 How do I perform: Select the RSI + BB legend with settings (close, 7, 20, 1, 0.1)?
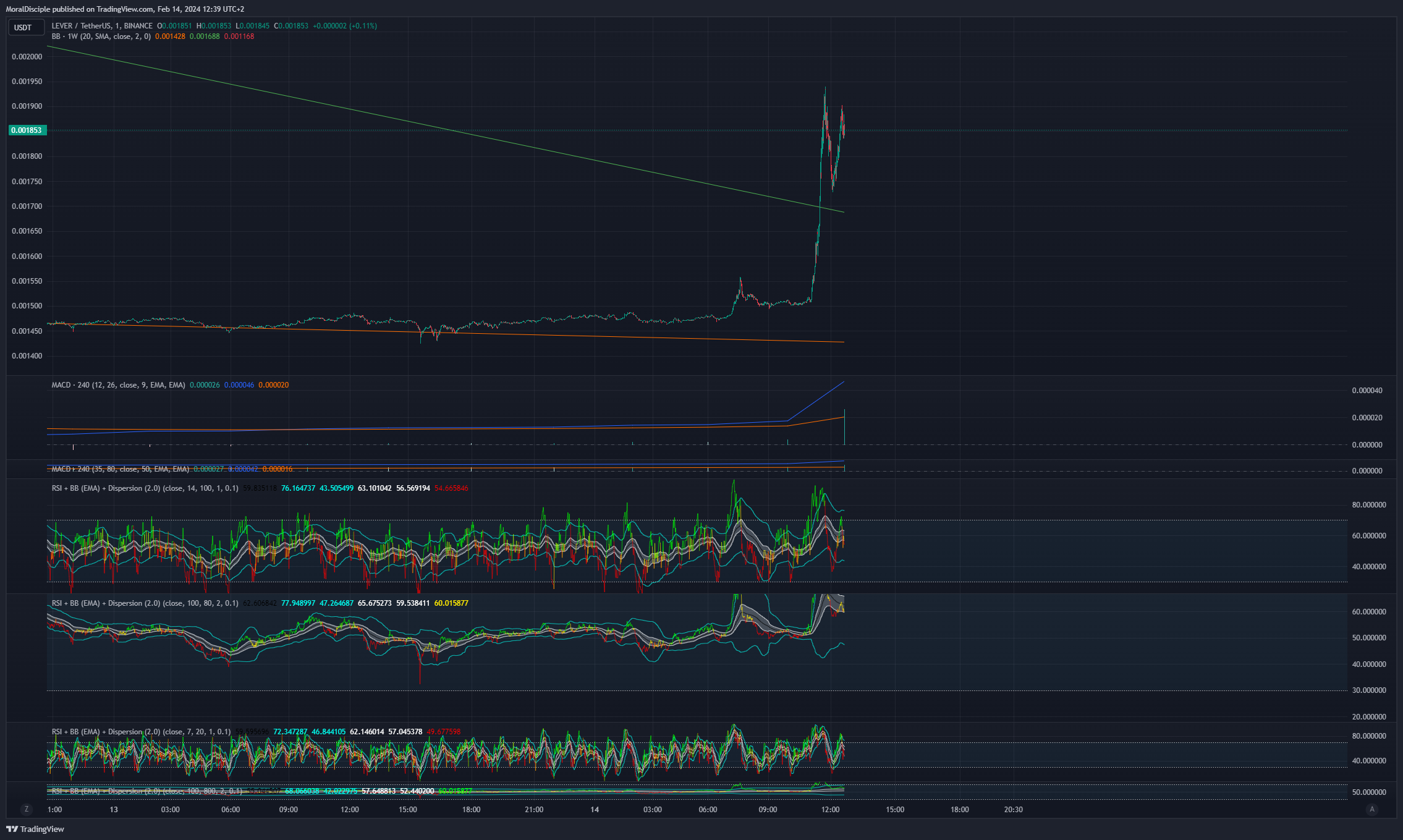click(x=141, y=732)
